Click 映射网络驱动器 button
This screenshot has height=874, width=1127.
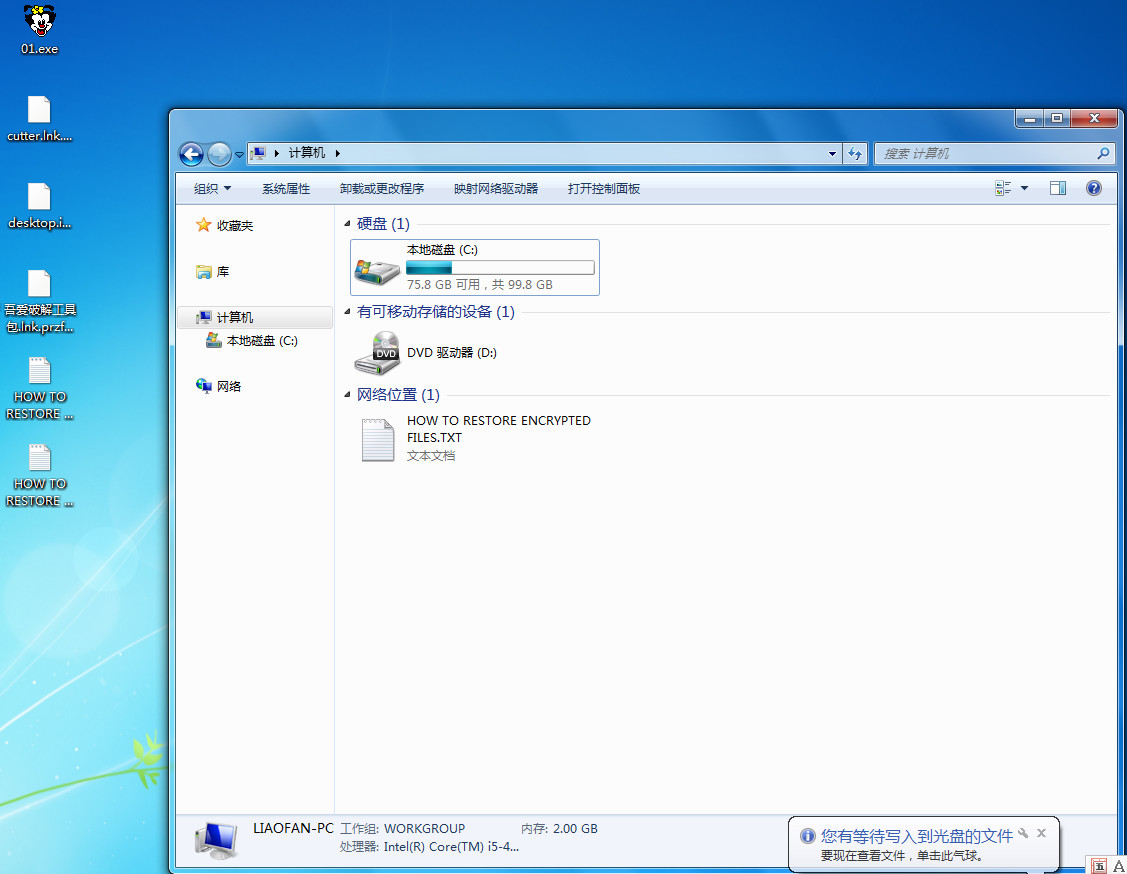[x=496, y=188]
